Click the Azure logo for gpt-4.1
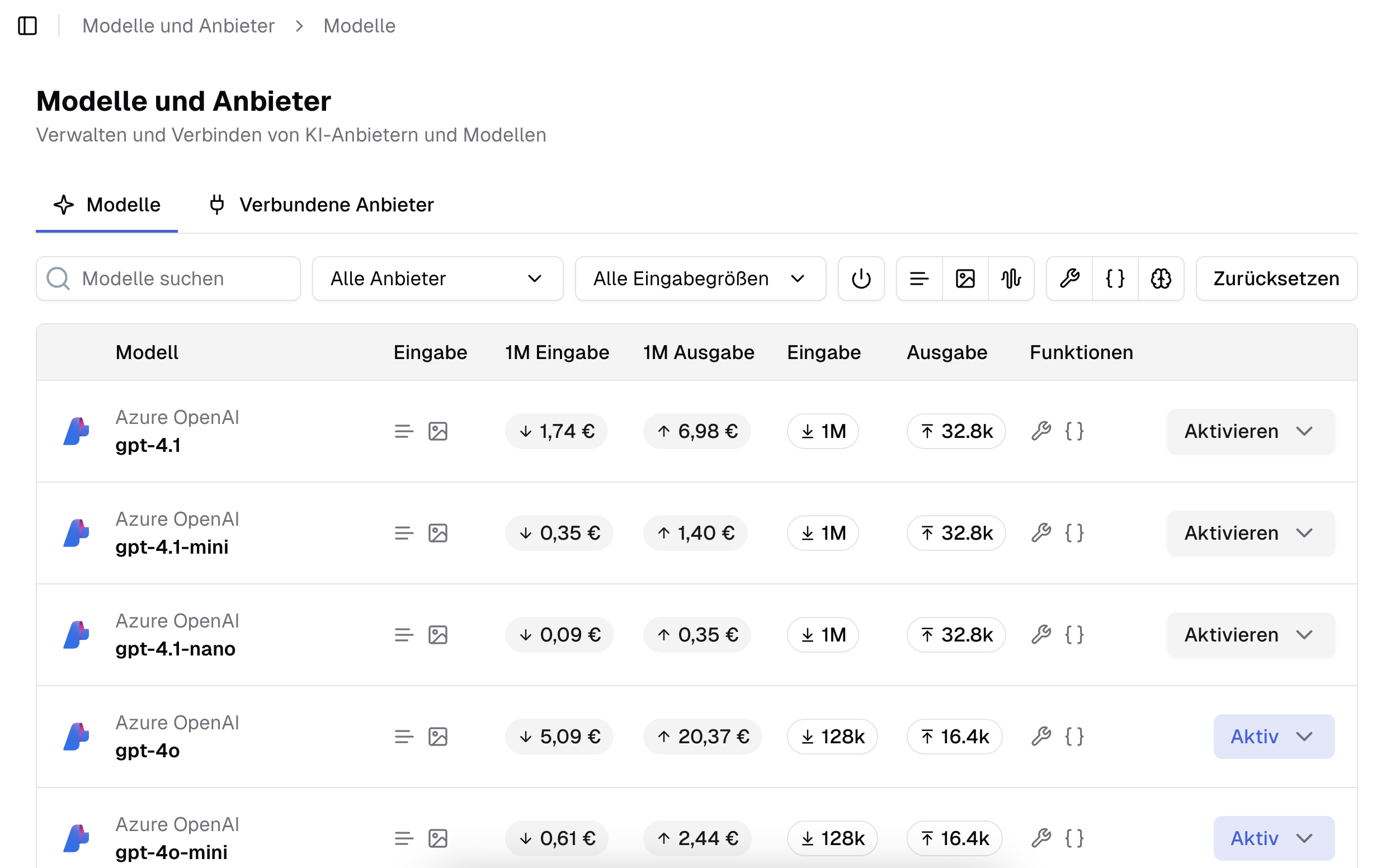The height and width of the screenshot is (868, 1386). 76,431
